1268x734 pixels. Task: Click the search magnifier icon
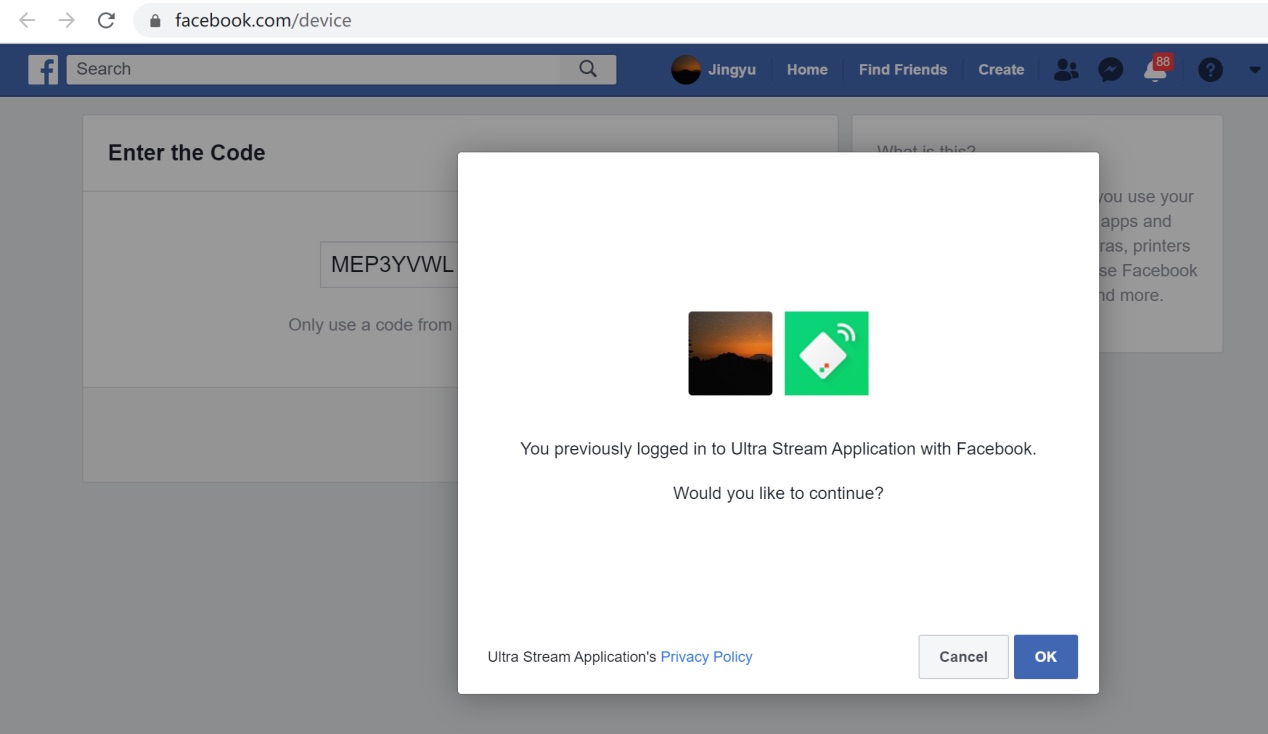pyautogui.click(x=588, y=69)
